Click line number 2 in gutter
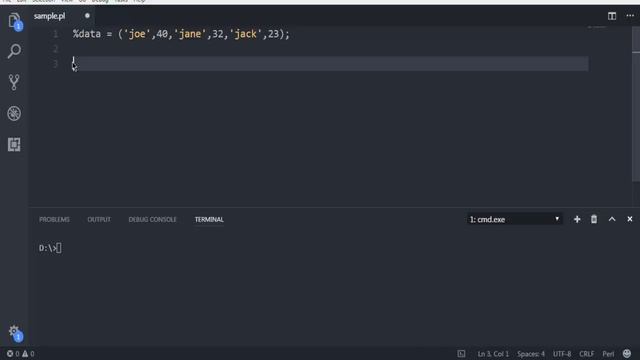This screenshot has width=640, height=360. point(56,49)
